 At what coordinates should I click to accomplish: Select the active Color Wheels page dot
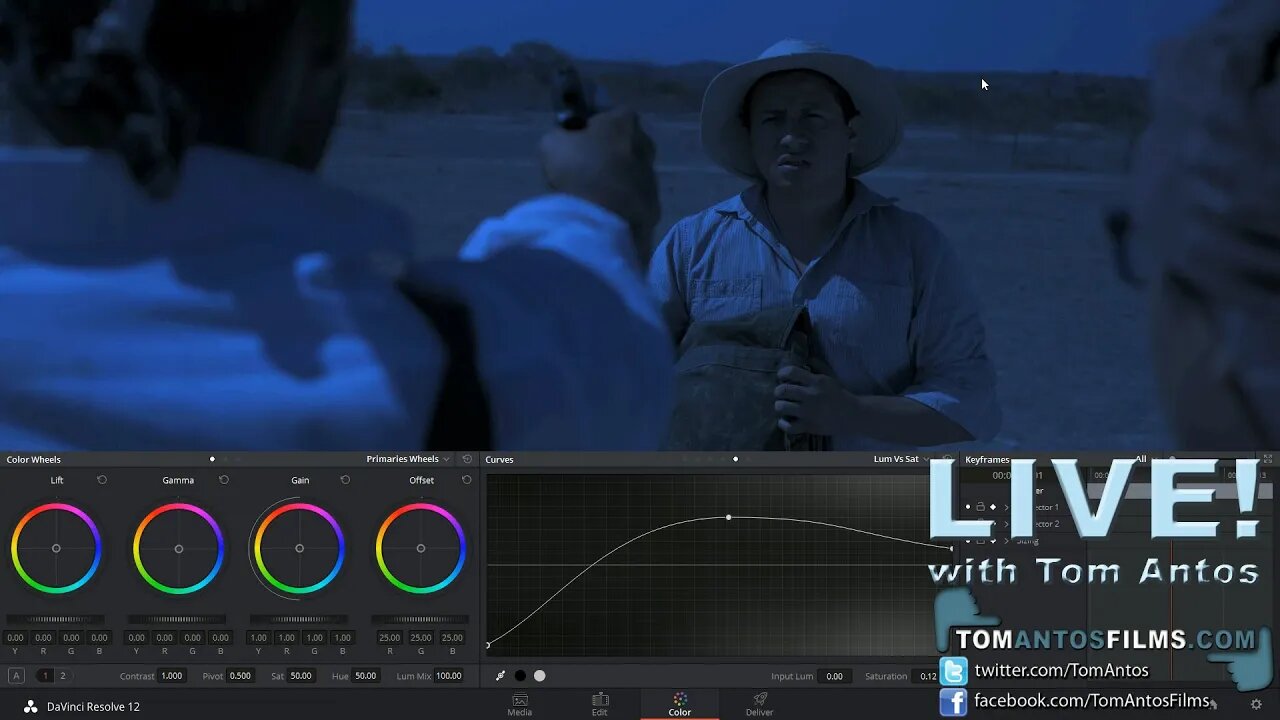click(x=212, y=459)
